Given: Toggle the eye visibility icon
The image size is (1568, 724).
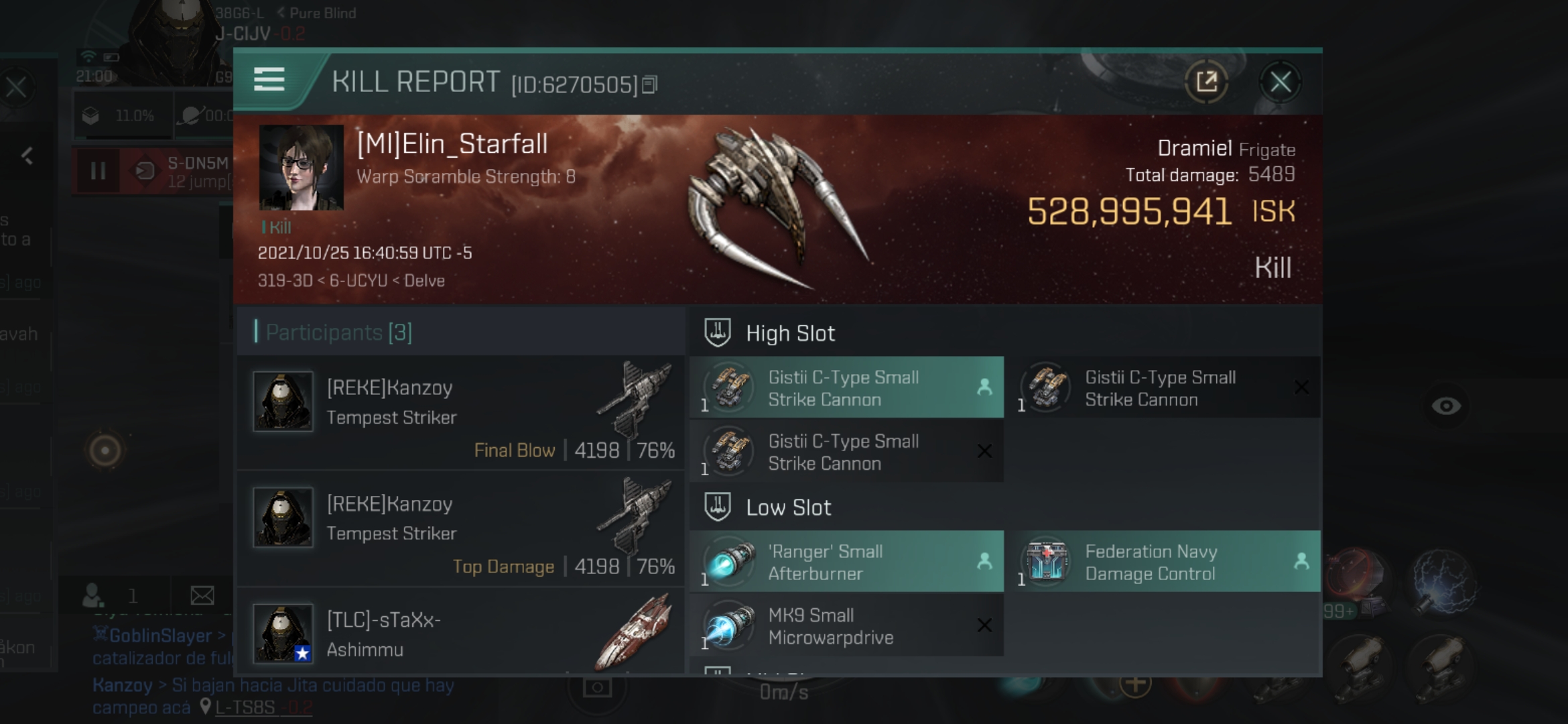Looking at the screenshot, I should tap(1446, 406).
